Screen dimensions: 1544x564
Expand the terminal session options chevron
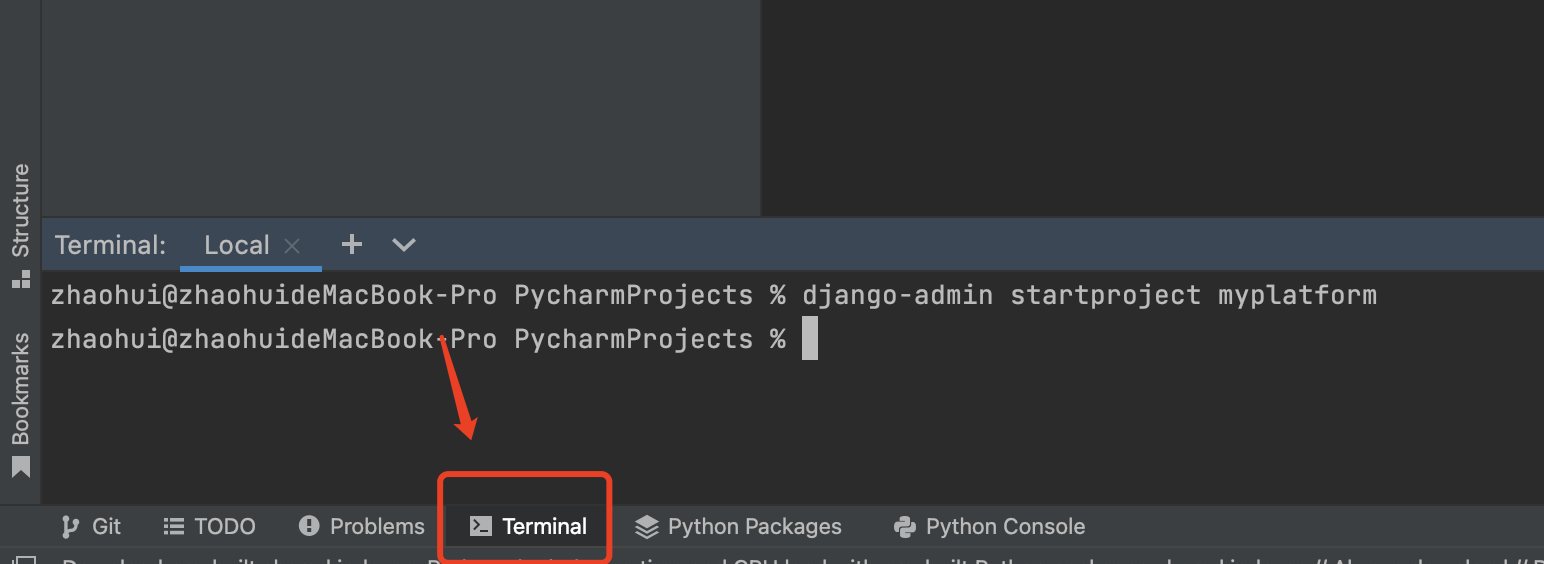[x=403, y=244]
